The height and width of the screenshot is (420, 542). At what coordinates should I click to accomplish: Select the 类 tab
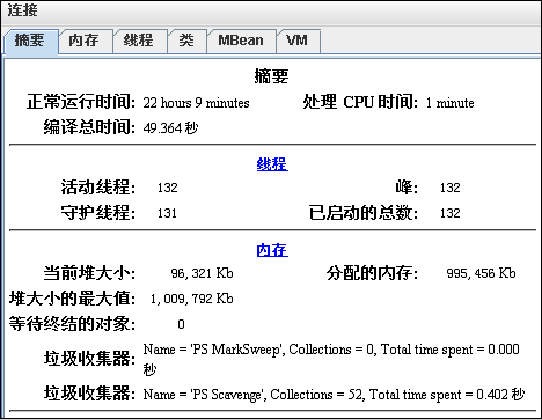click(x=187, y=41)
